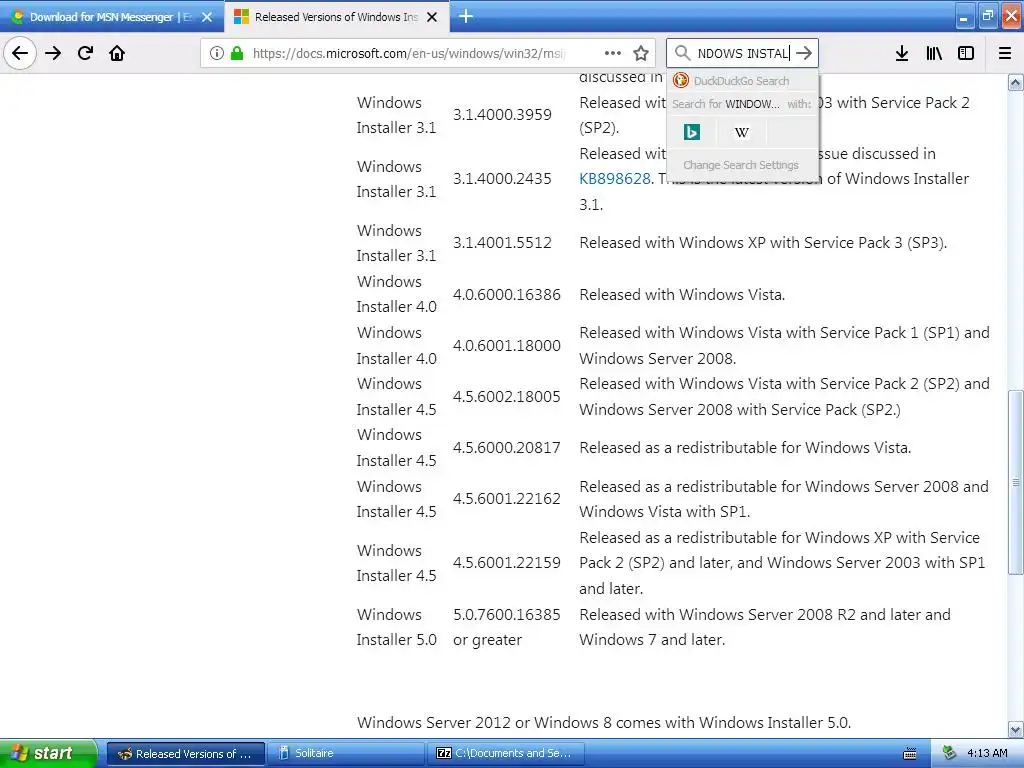Restore down the Firefox window
The image size is (1024, 768).
pyautogui.click(x=987, y=16)
